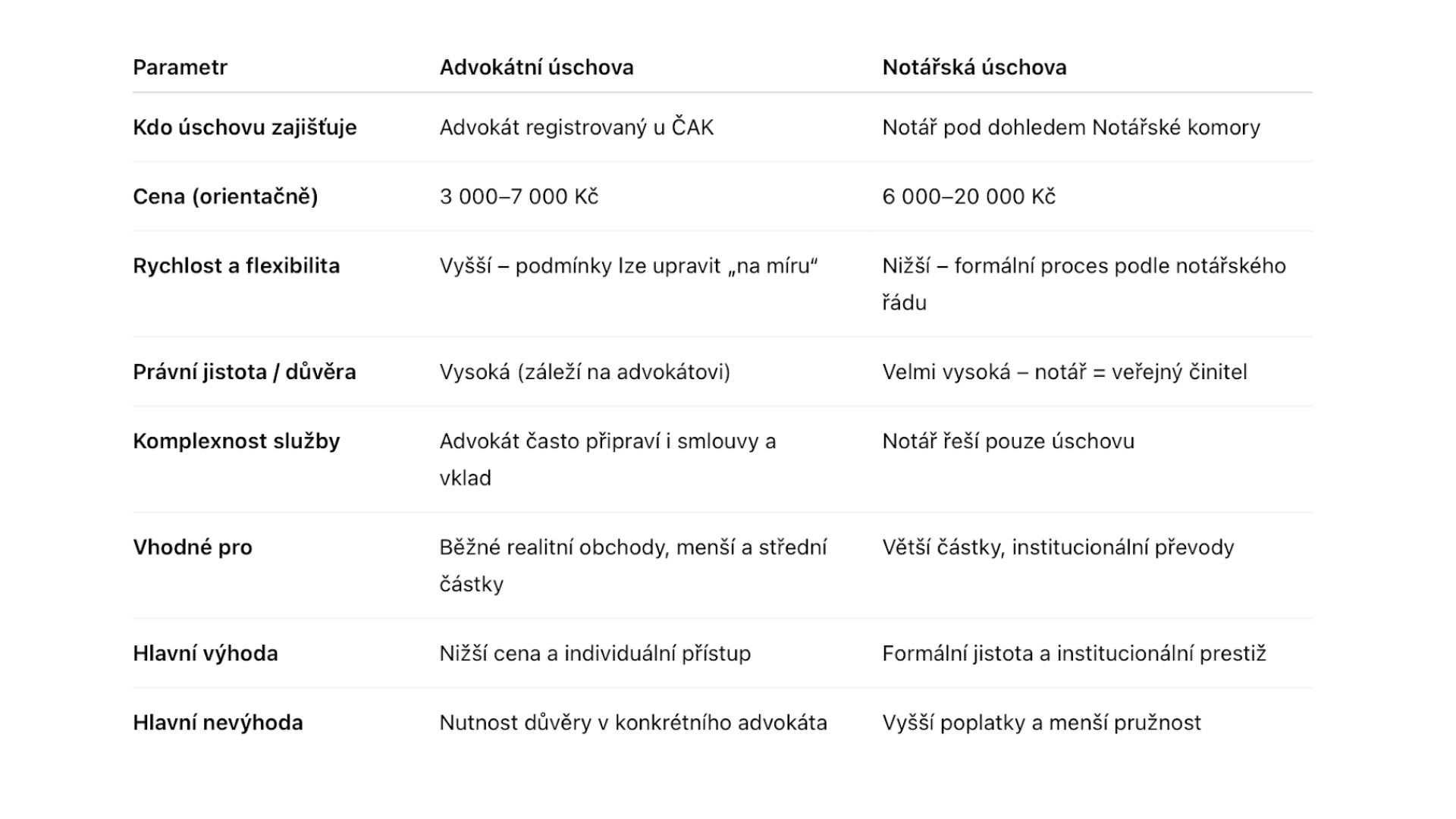Click 'Advokát registrovaný u ČAK' cell
This screenshot has height=819, width=1456.
pyautogui.click(x=576, y=127)
